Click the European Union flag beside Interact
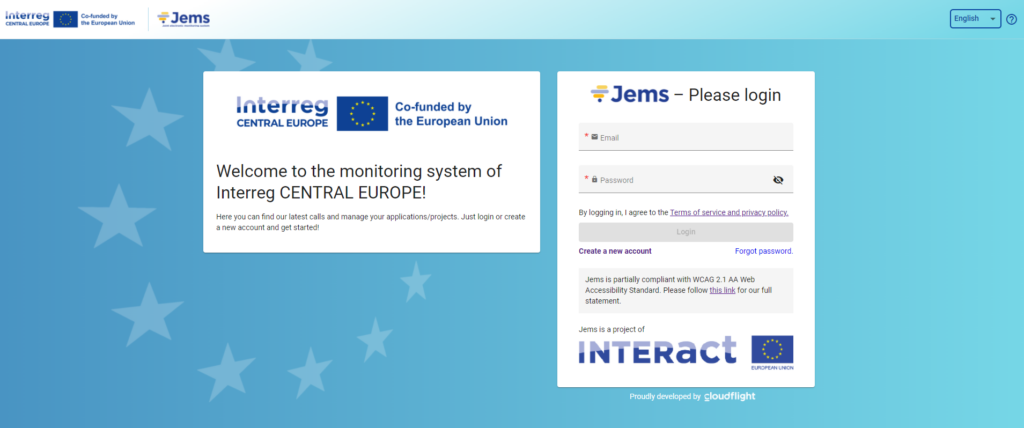Image resolution: width=1024 pixels, height=428 pixels. click(772, 353)
